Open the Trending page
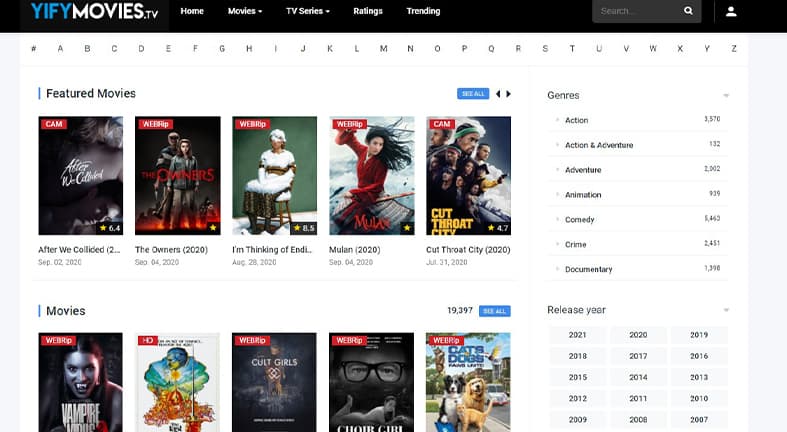Screen dimensions: 787x432 [423, 11]
